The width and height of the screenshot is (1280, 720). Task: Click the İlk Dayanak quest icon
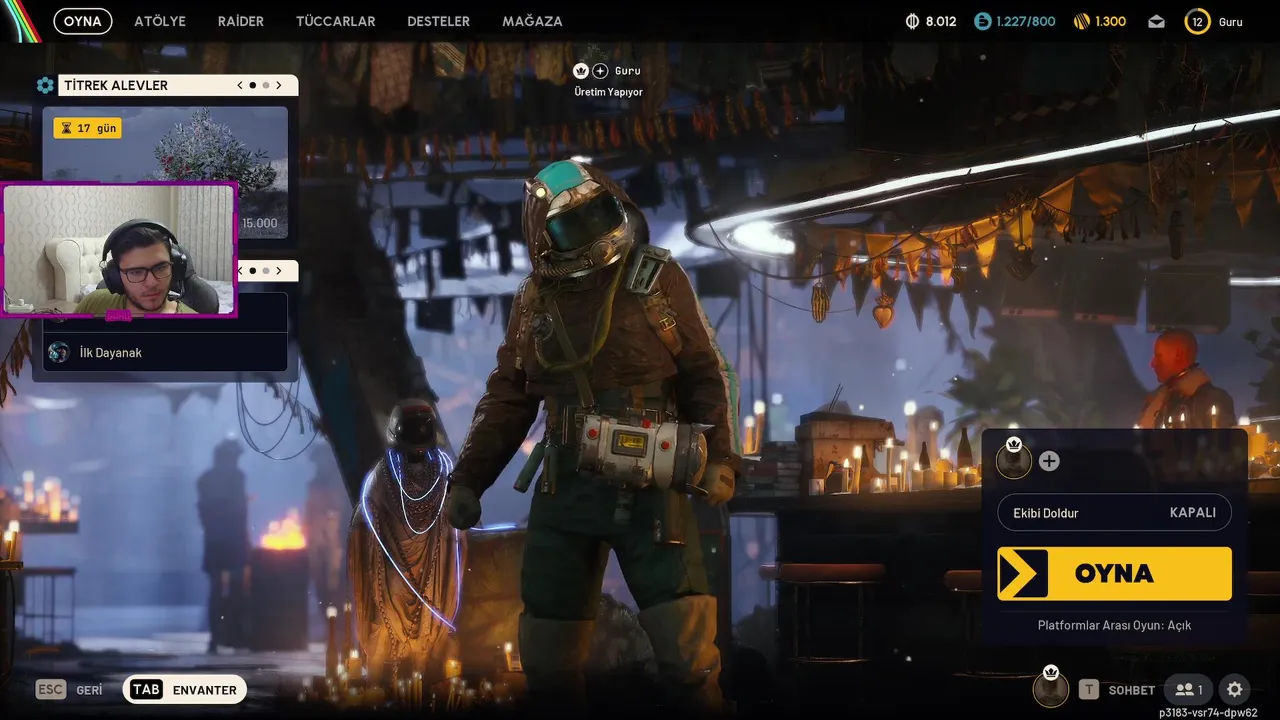click(59, 352)
